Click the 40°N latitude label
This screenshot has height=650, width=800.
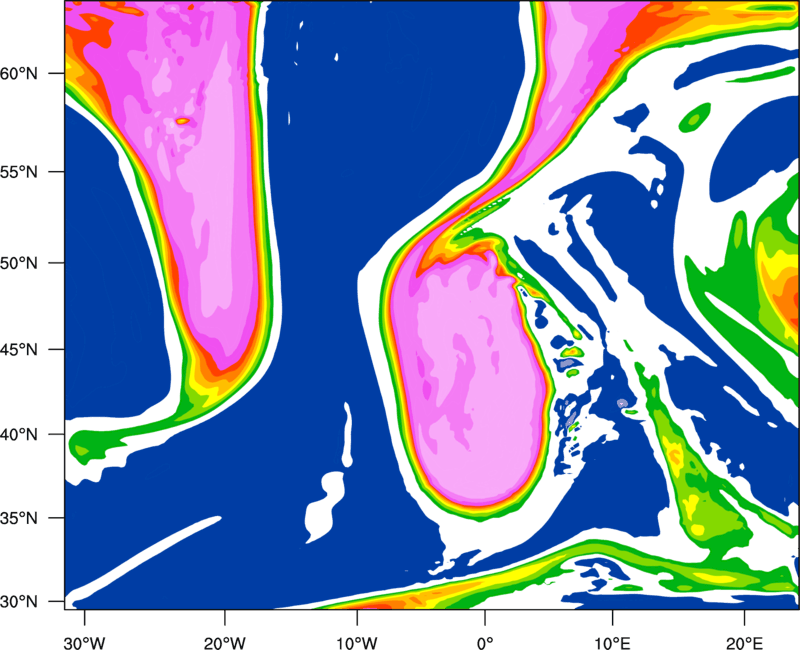tap(19, 434)
